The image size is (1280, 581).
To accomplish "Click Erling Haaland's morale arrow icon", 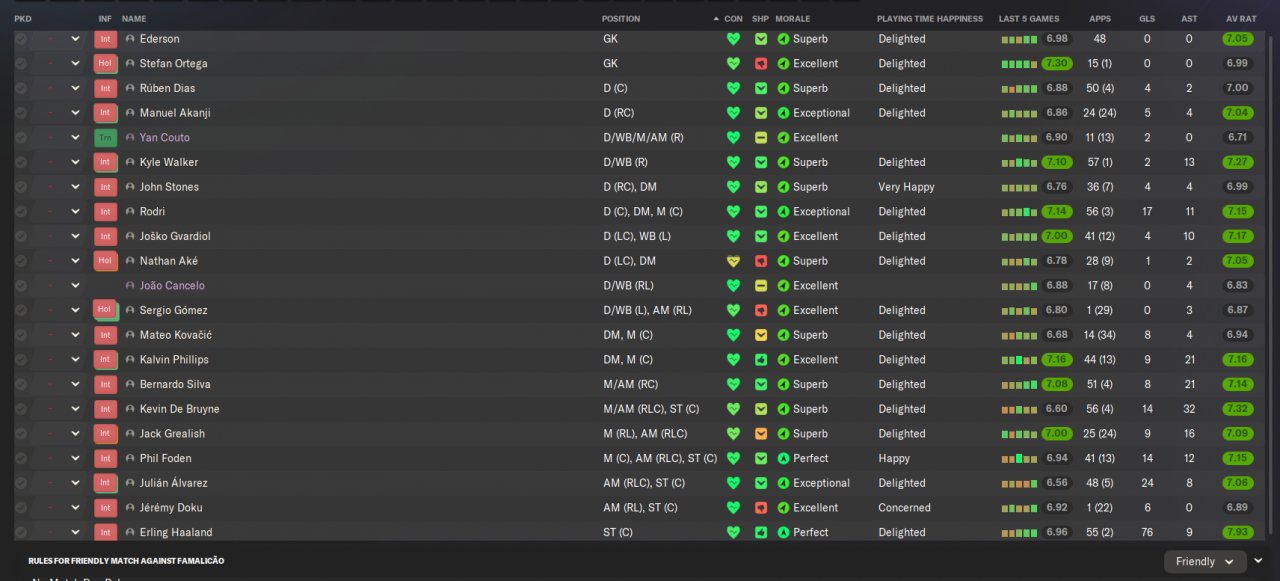I will point(784,533).
